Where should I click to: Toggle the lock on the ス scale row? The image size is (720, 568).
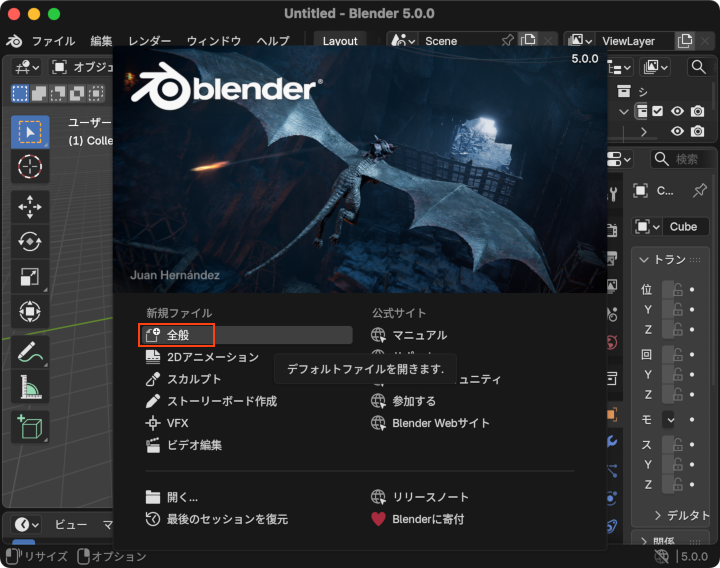coord(678,444)
